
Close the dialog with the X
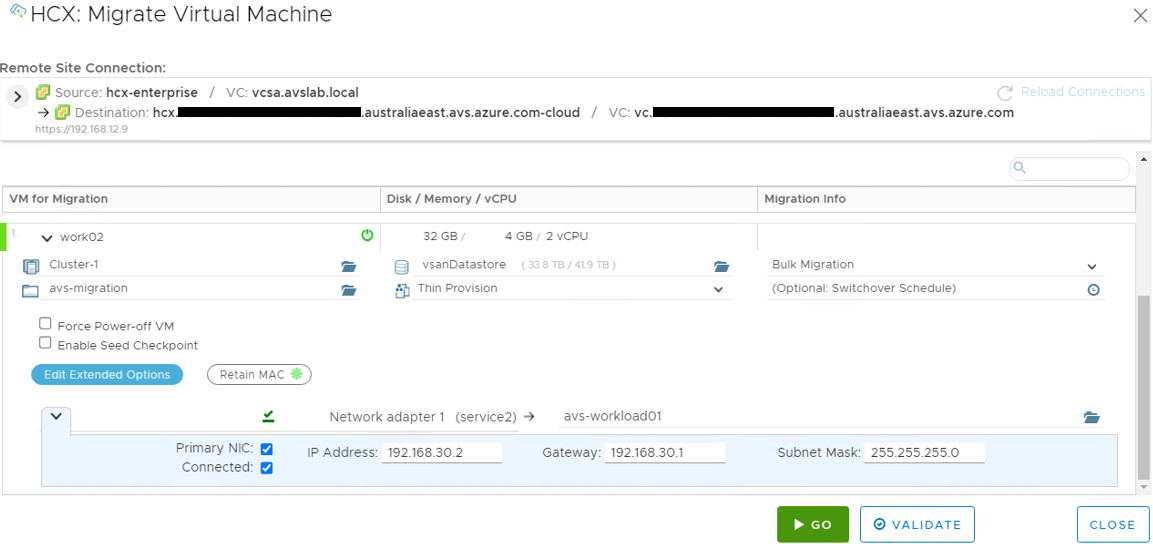(1140, 16)
